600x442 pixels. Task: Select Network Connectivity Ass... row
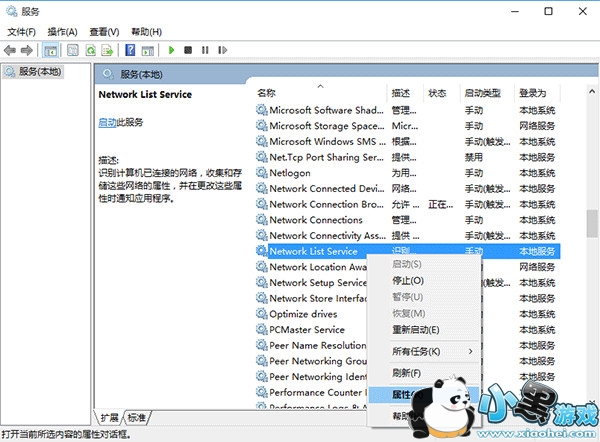tap(408, 236)
